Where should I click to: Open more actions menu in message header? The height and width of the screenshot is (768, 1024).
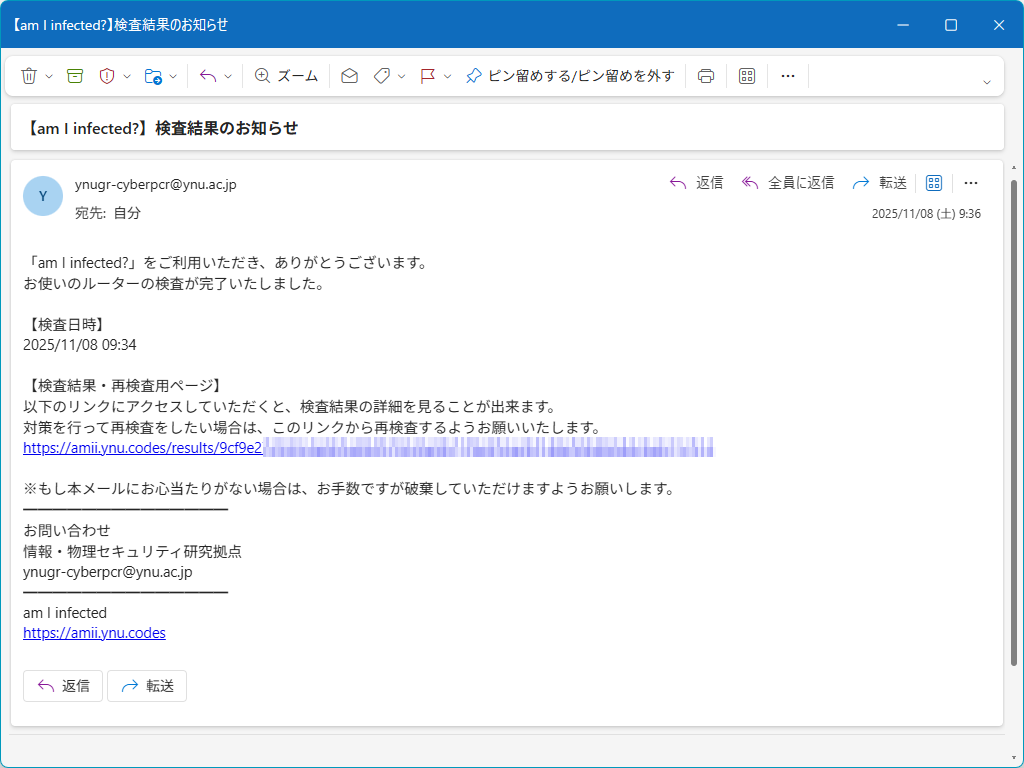(970, 183)
